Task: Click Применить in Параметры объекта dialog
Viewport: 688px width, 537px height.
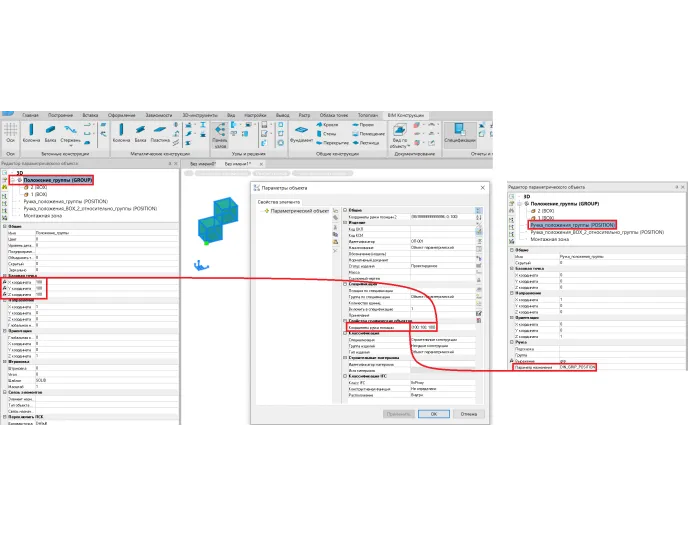Action: pyautogui.click(x=398, y=414)
